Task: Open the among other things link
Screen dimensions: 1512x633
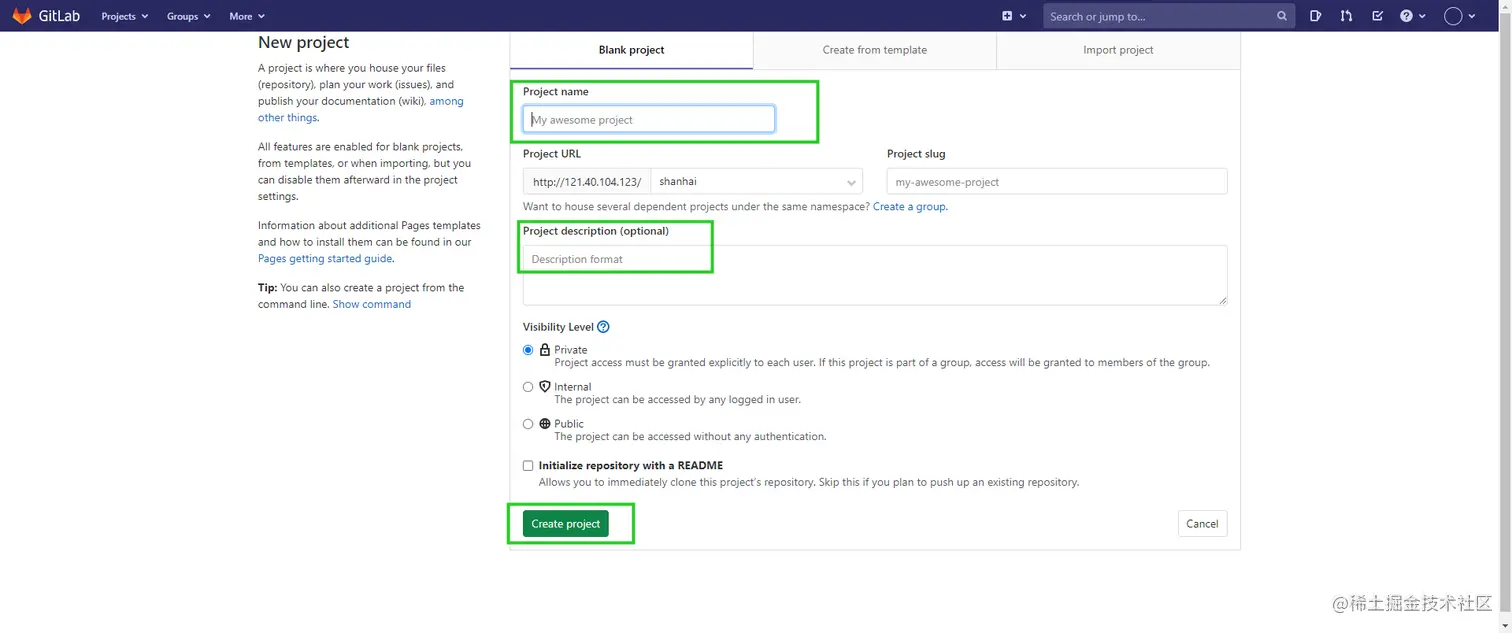Action: coord(361,109)
